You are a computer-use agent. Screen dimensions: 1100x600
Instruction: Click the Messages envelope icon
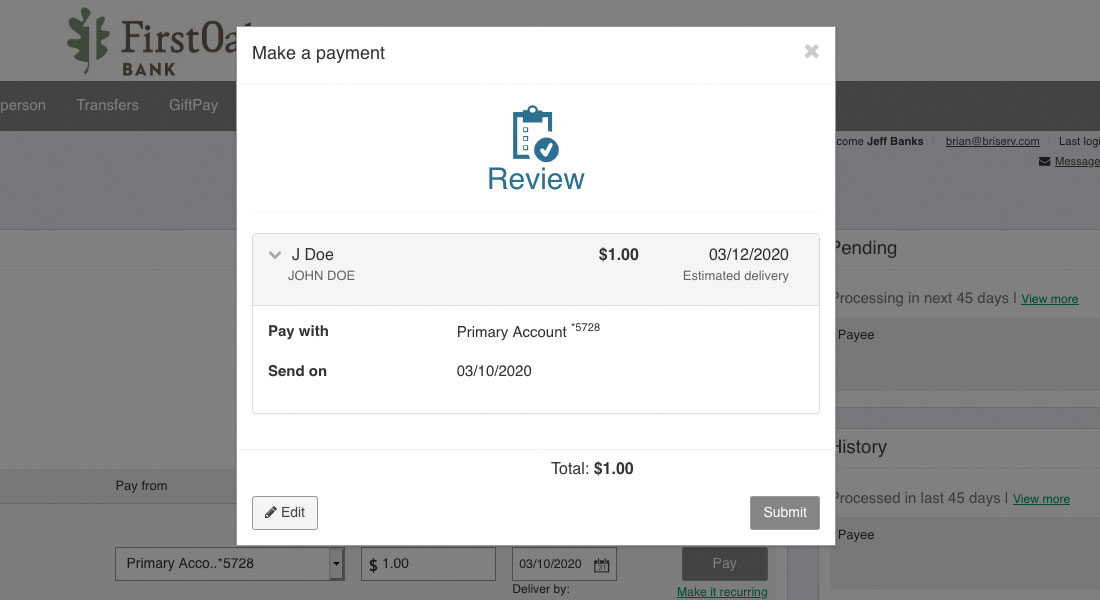click(1045, 161)
